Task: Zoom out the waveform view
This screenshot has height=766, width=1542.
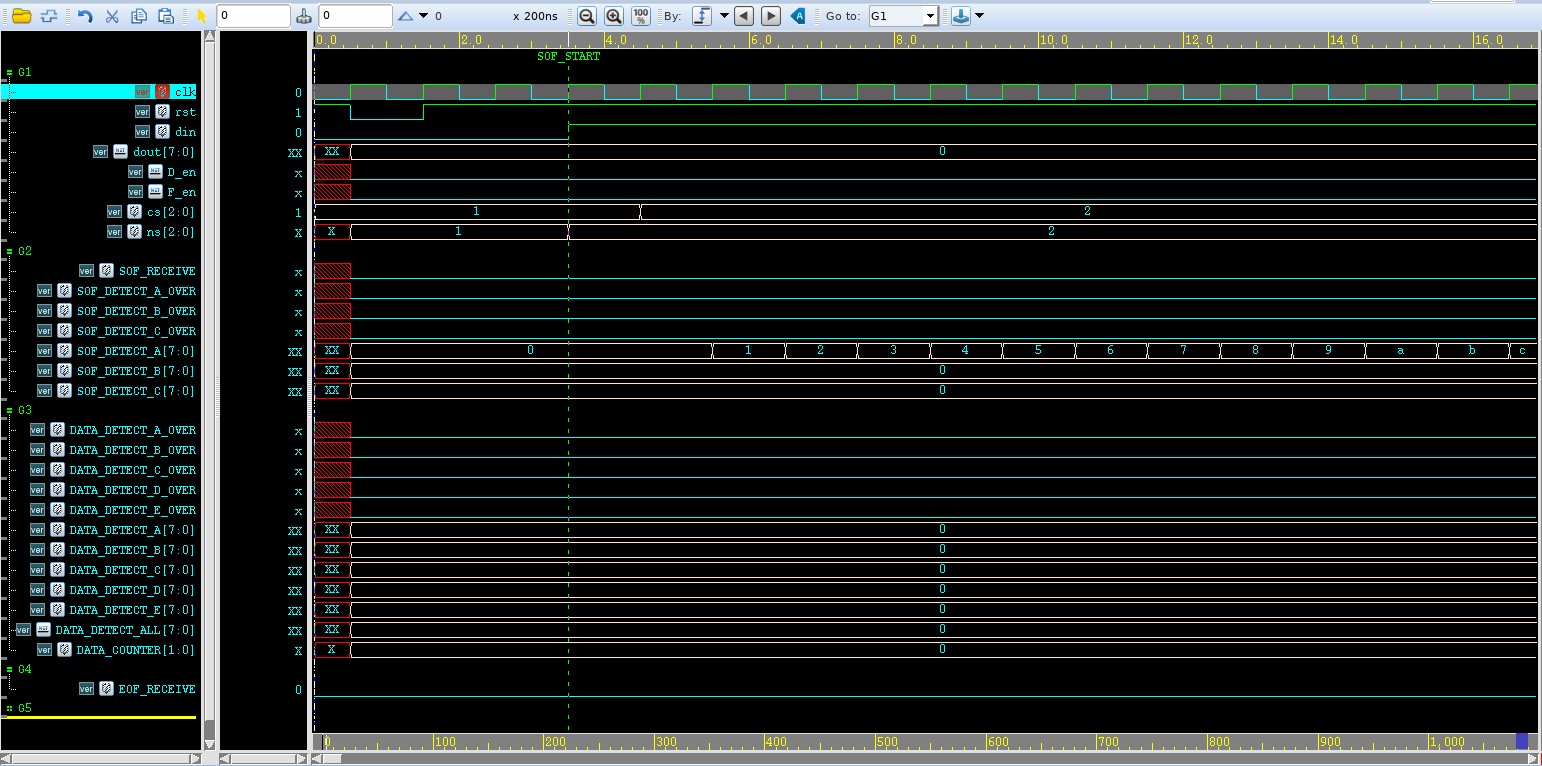Action: [587, 16]
